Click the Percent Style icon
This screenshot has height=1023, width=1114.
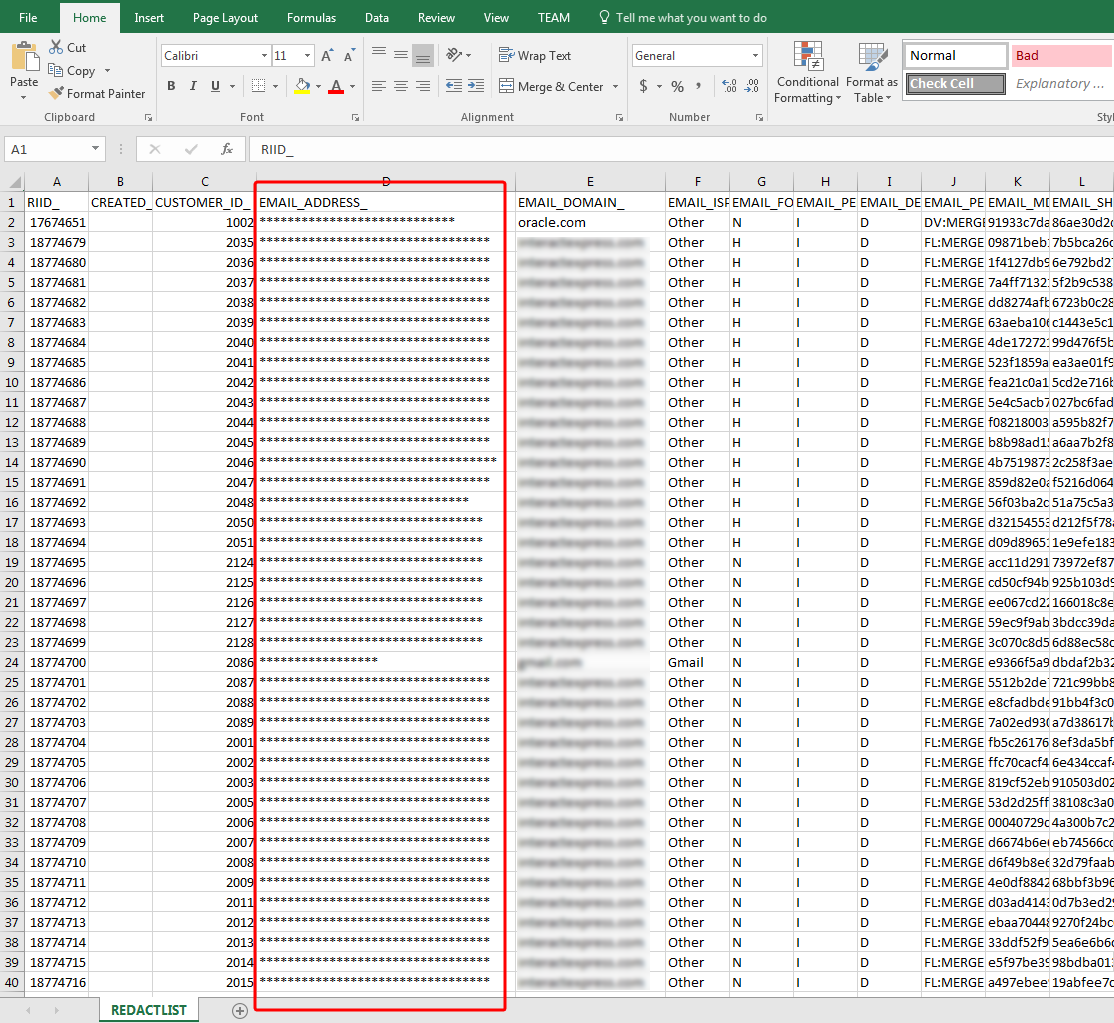point(676,86)
